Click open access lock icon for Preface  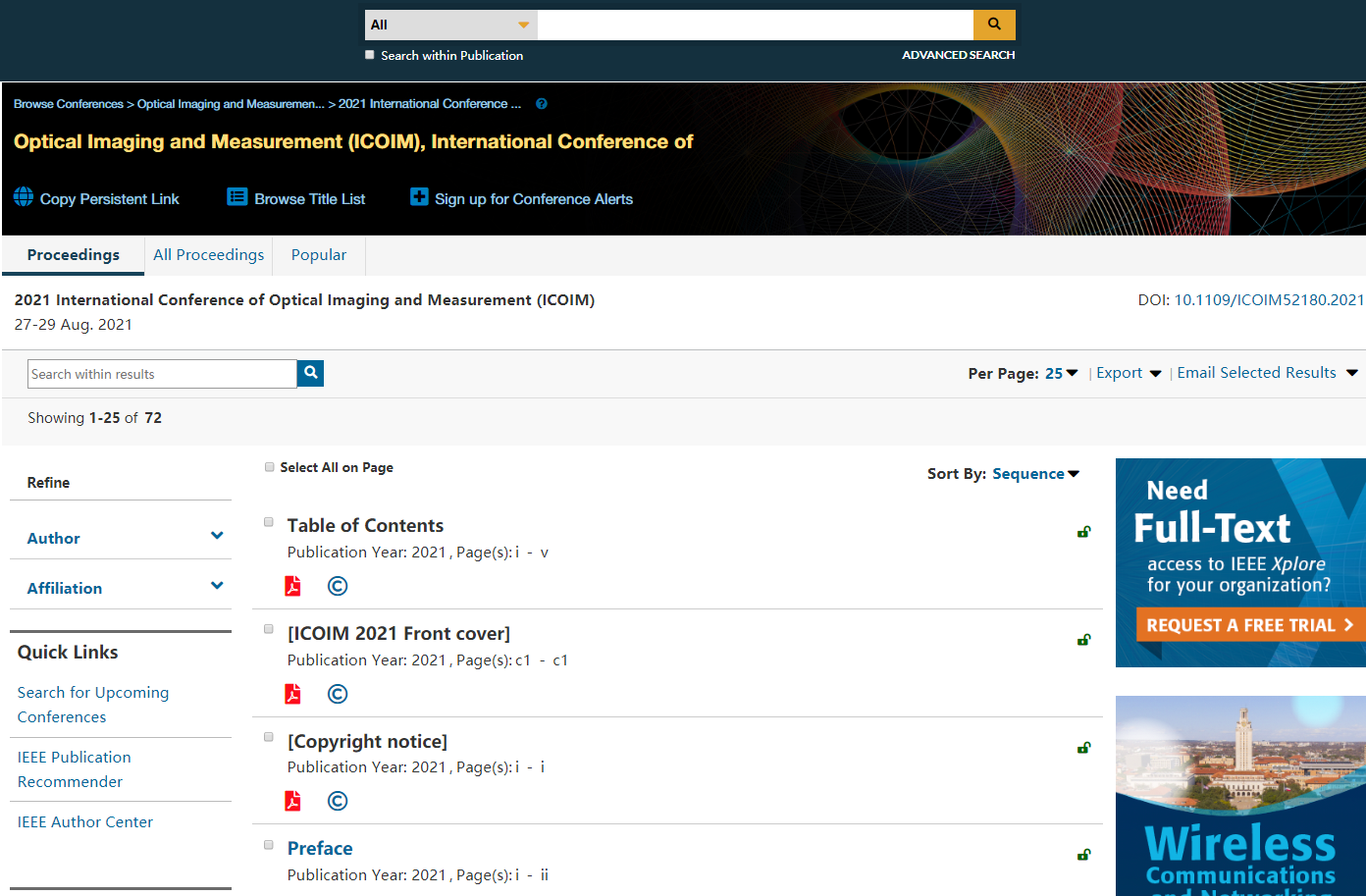[1084, 855]
